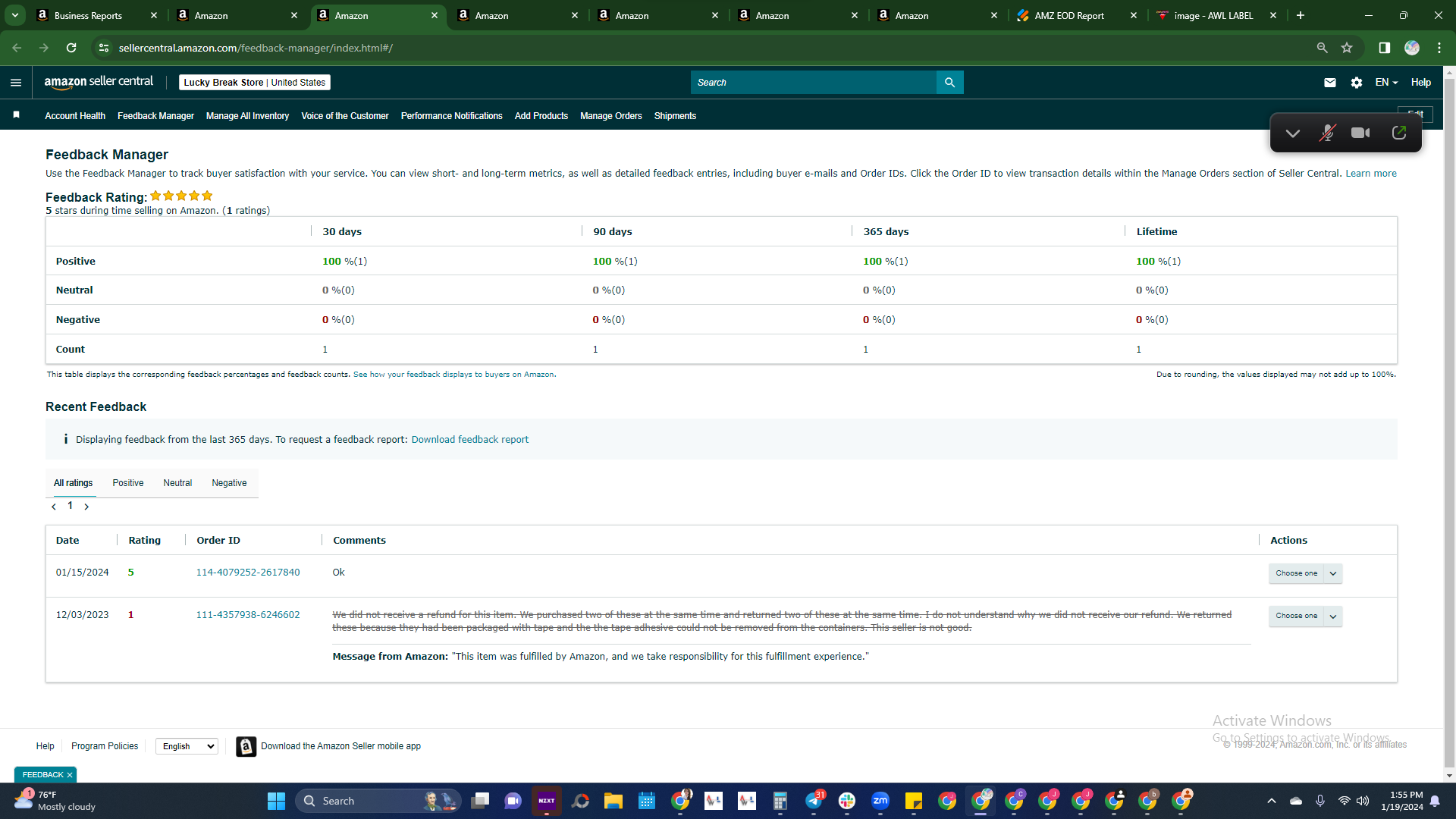The height and width of the screenshot is (819, 1456).
Task: Click the amazon seller central logo
Action: [99, 82]
